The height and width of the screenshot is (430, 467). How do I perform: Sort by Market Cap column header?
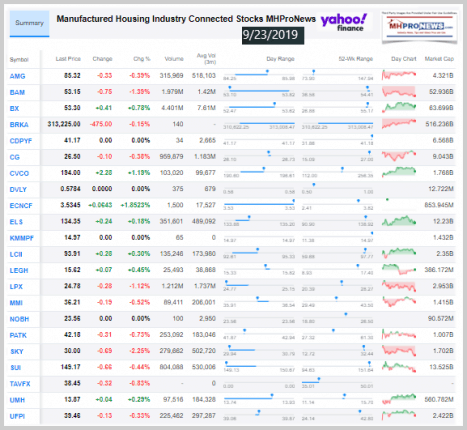click(439, 59)
